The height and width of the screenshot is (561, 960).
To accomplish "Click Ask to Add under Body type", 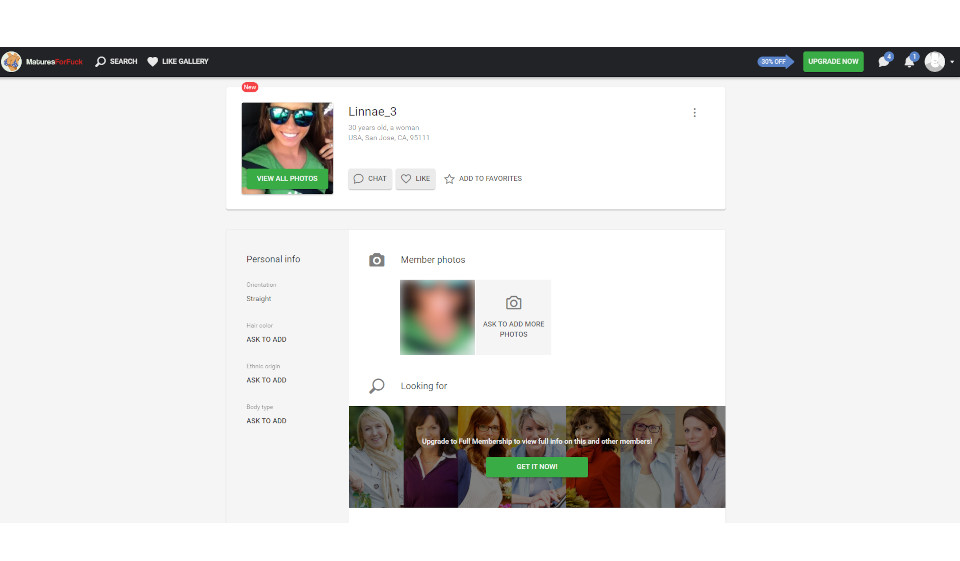I will click(266, 421).
